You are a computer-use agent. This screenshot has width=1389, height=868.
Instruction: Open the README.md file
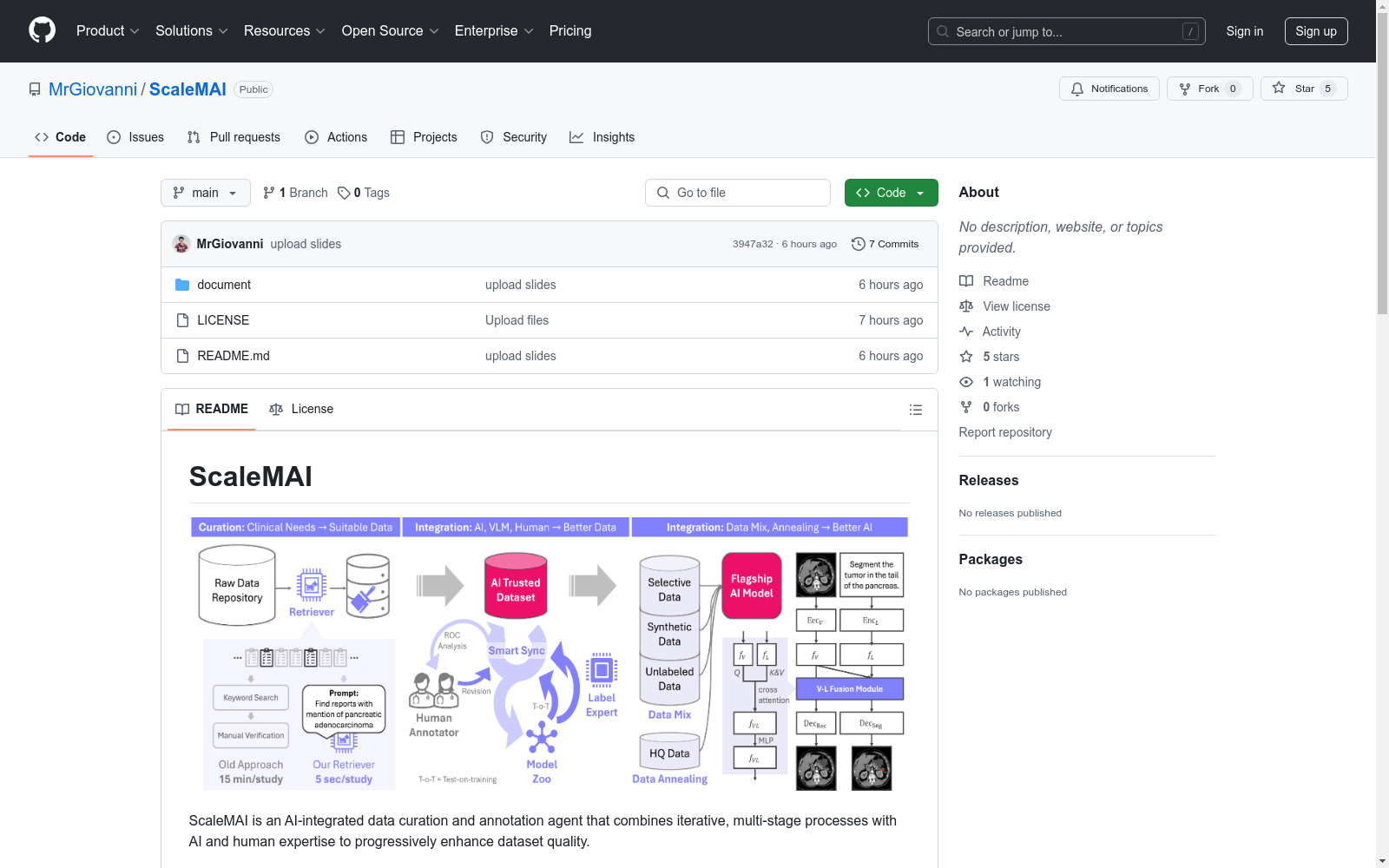pyautogui.click(x=234, y=356)
